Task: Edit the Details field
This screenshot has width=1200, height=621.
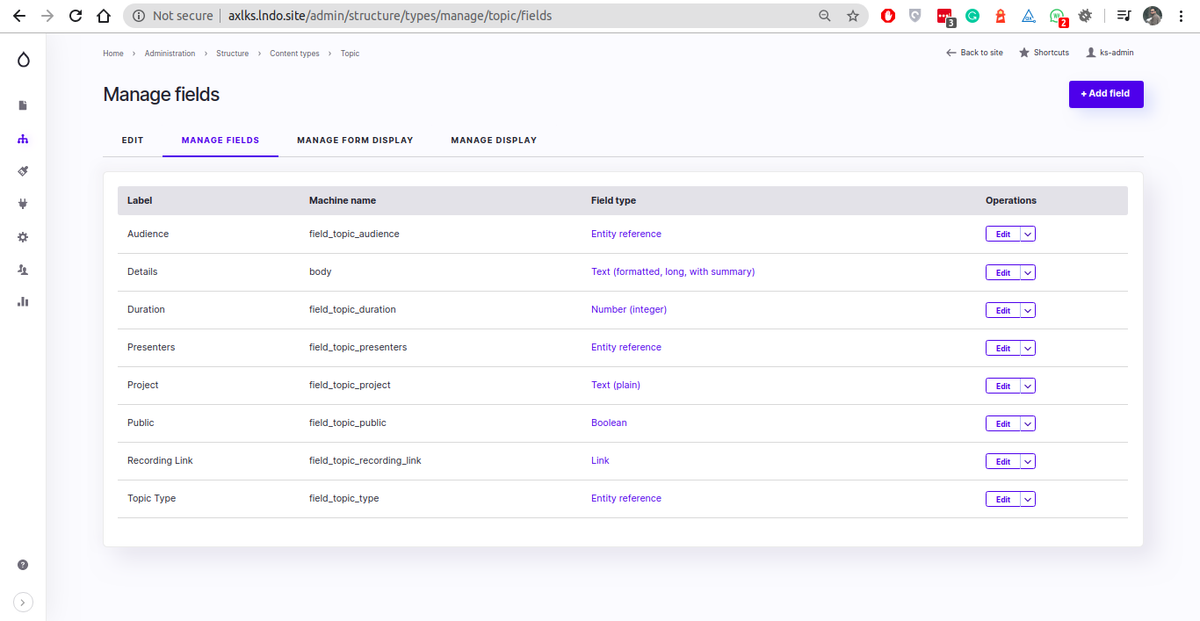Action: click(1003, 272)
